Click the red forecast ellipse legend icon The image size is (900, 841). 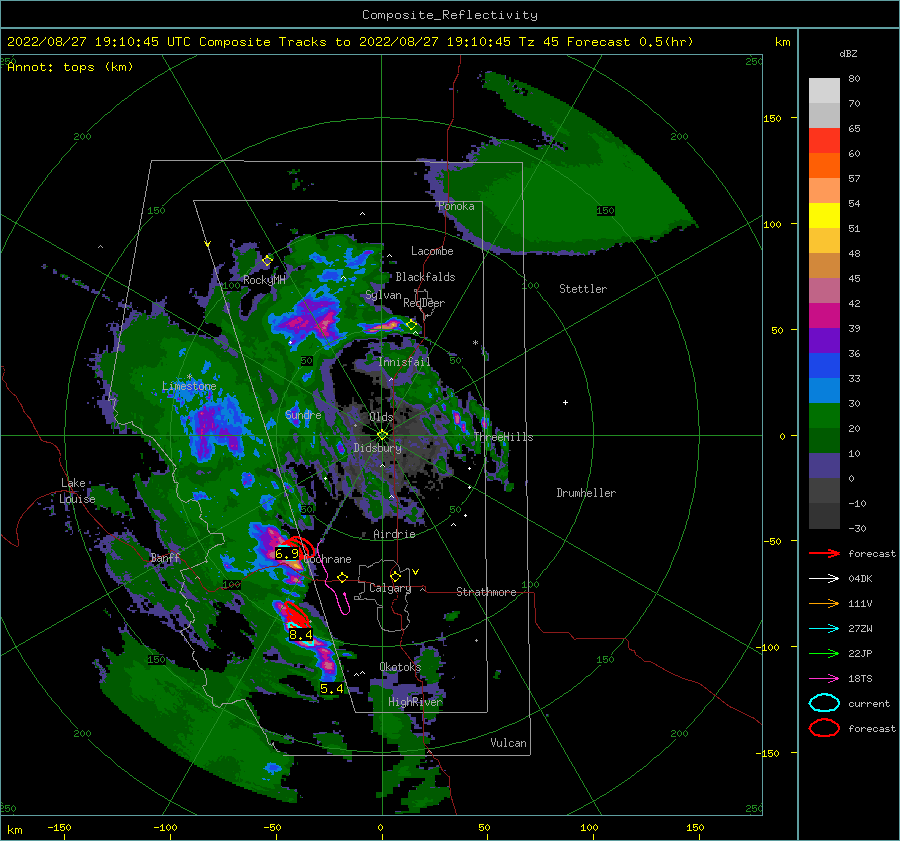coord(824,728)
